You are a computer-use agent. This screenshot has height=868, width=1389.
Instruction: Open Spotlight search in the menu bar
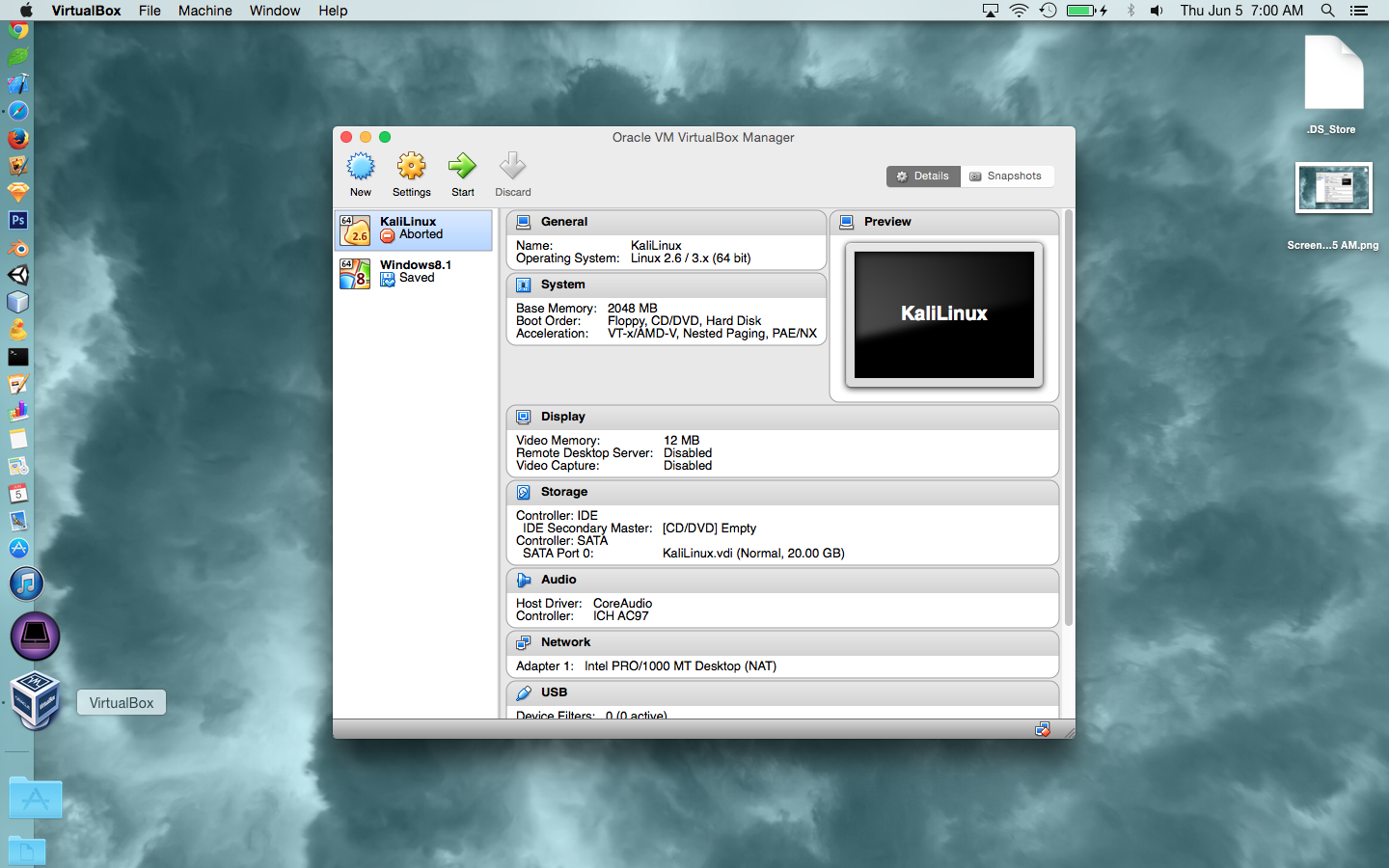pos(1328,11)
